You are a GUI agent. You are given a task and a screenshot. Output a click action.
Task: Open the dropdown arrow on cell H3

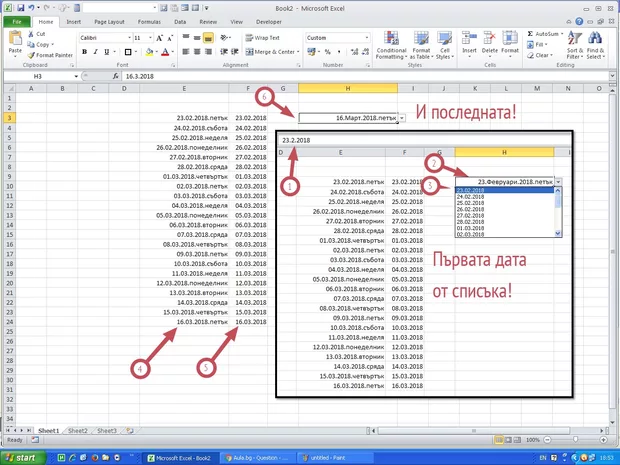401,118
